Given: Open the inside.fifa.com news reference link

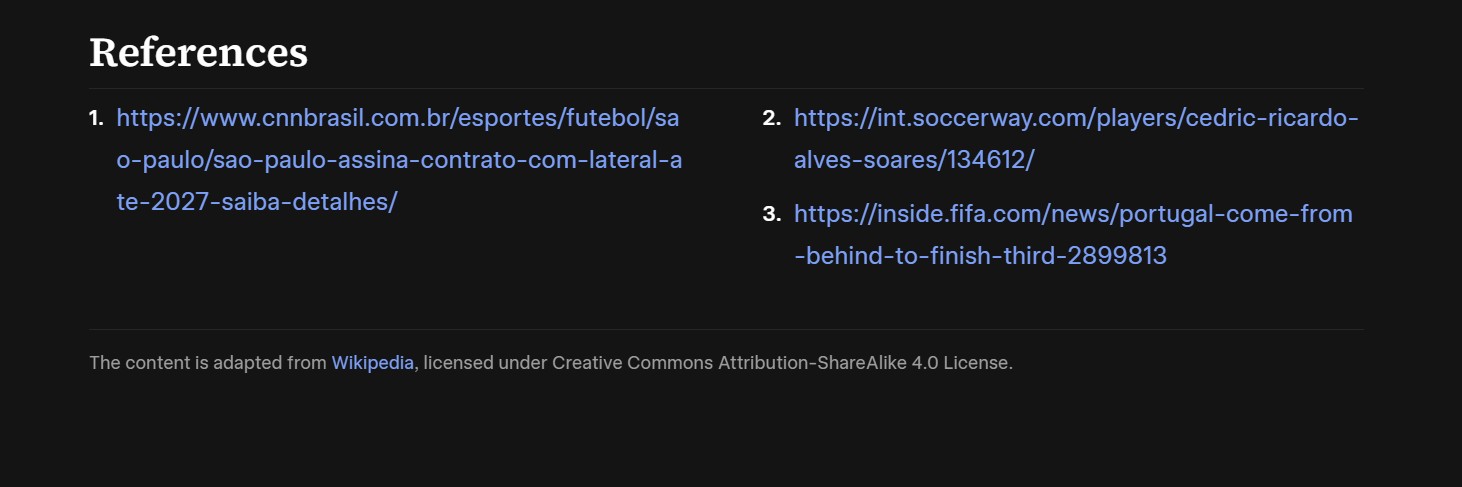Looking at the screenshot, I should 1072,214.
